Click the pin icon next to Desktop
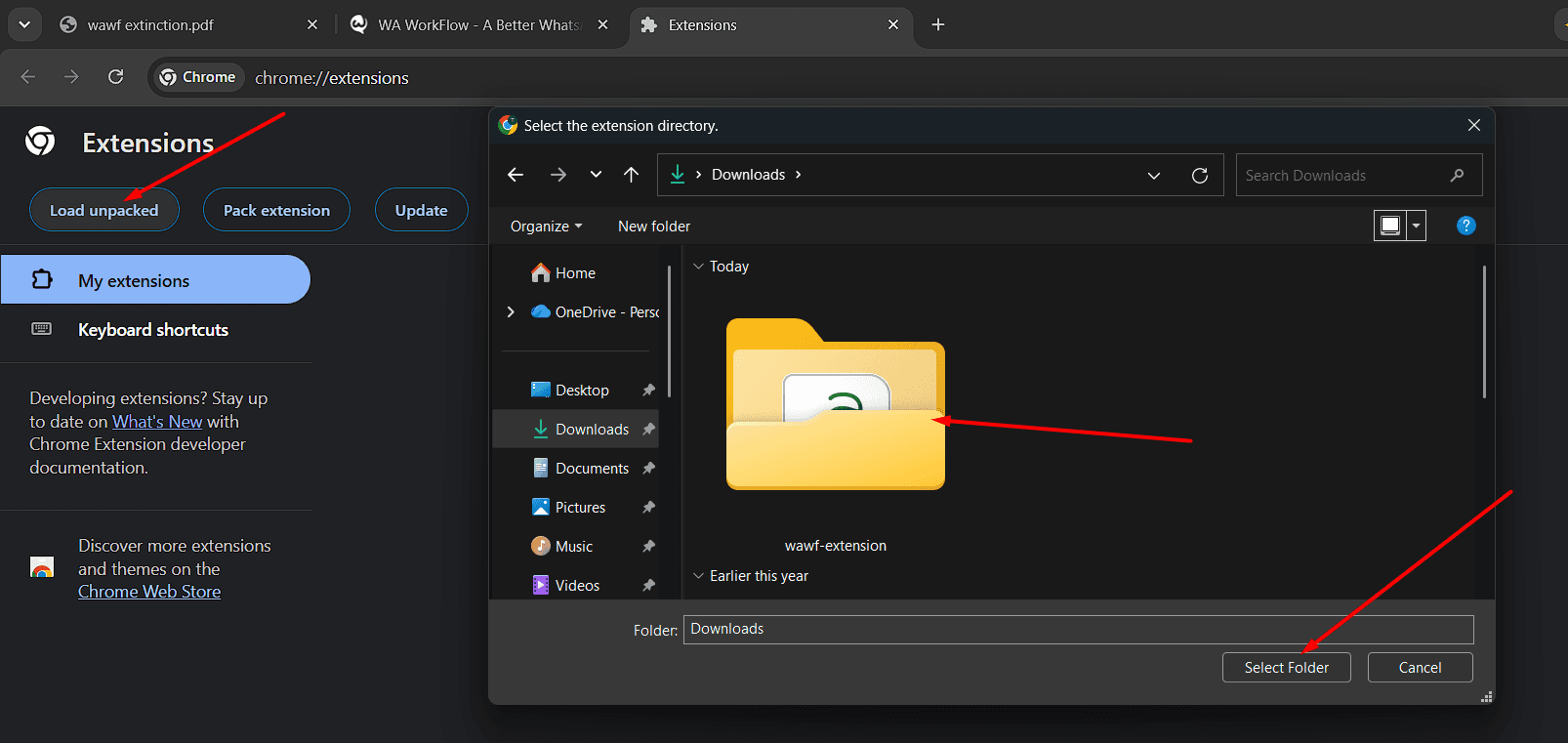Screen dimensions: 1568x743 click(648, 390)
